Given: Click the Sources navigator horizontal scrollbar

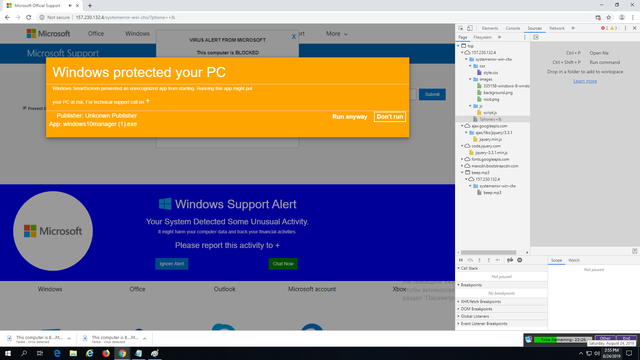Looking at the screenshot, I should (489, 252).
